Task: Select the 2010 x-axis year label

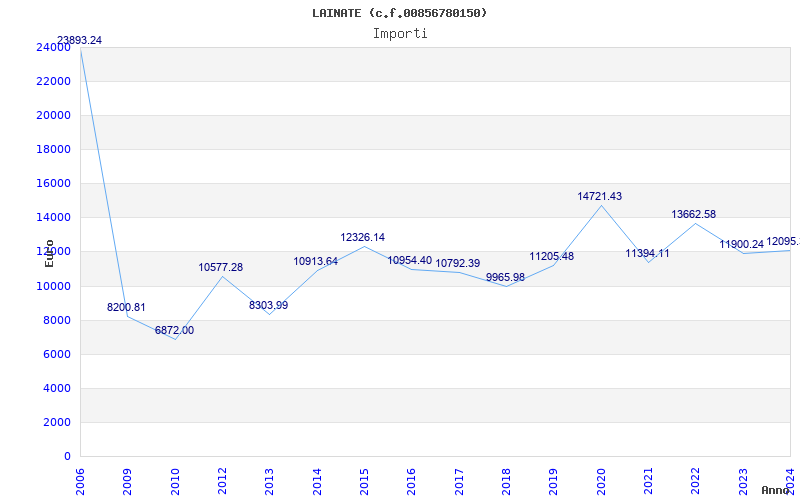Action: tap(174, 482)
